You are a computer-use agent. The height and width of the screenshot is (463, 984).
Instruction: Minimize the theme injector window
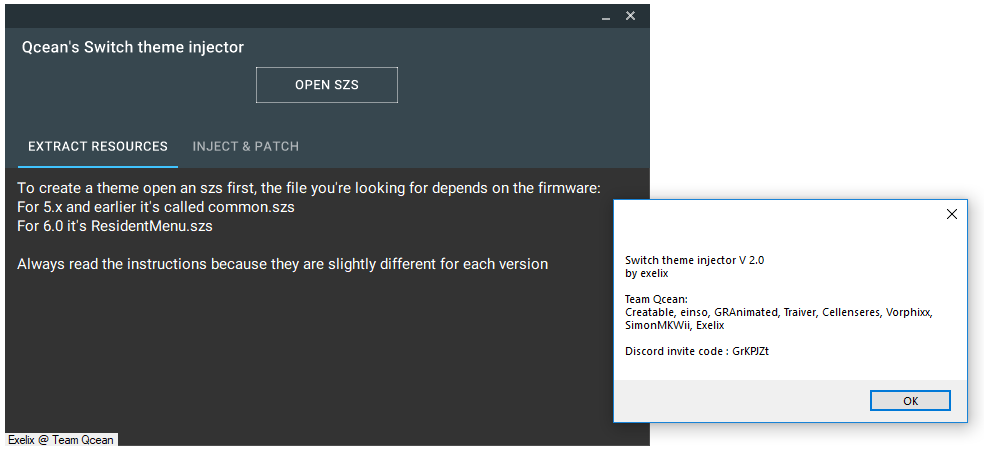tap(606, 17)
